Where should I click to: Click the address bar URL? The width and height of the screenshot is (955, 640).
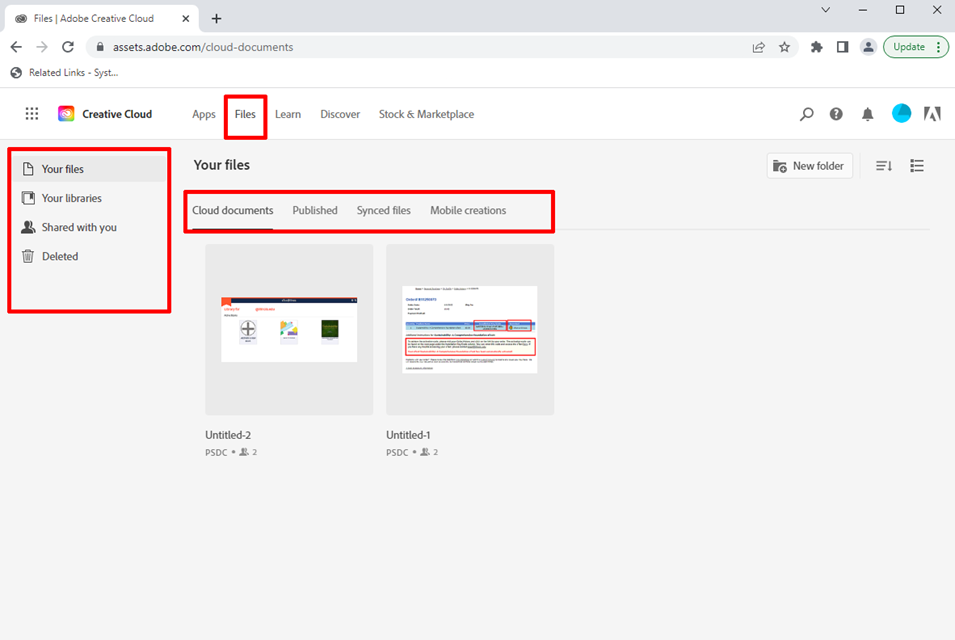point(203,47)
